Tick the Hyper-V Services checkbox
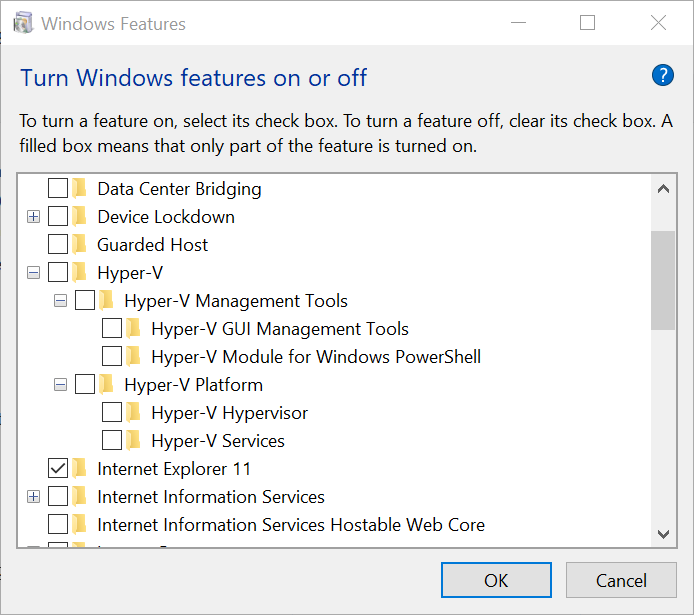Viewport: 694px width, 615px height. coord(112,440)
